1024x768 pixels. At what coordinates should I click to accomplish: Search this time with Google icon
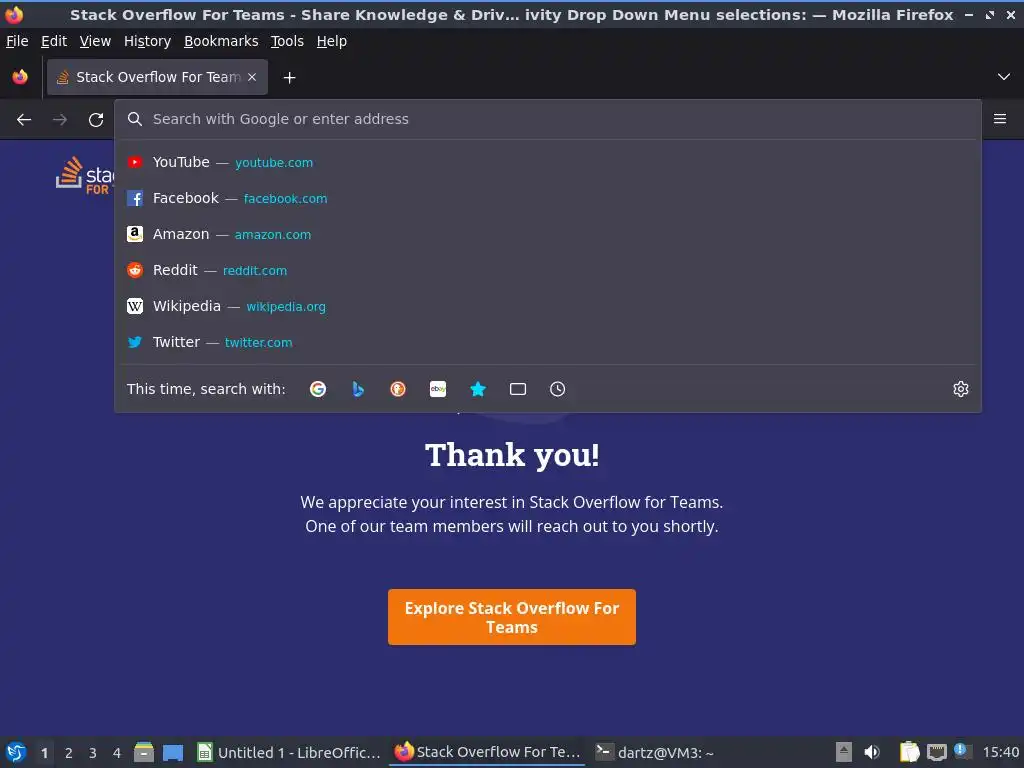318,389
